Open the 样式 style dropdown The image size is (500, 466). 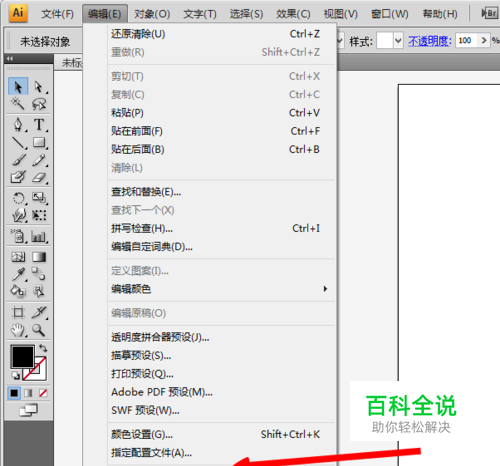point(398,41)
